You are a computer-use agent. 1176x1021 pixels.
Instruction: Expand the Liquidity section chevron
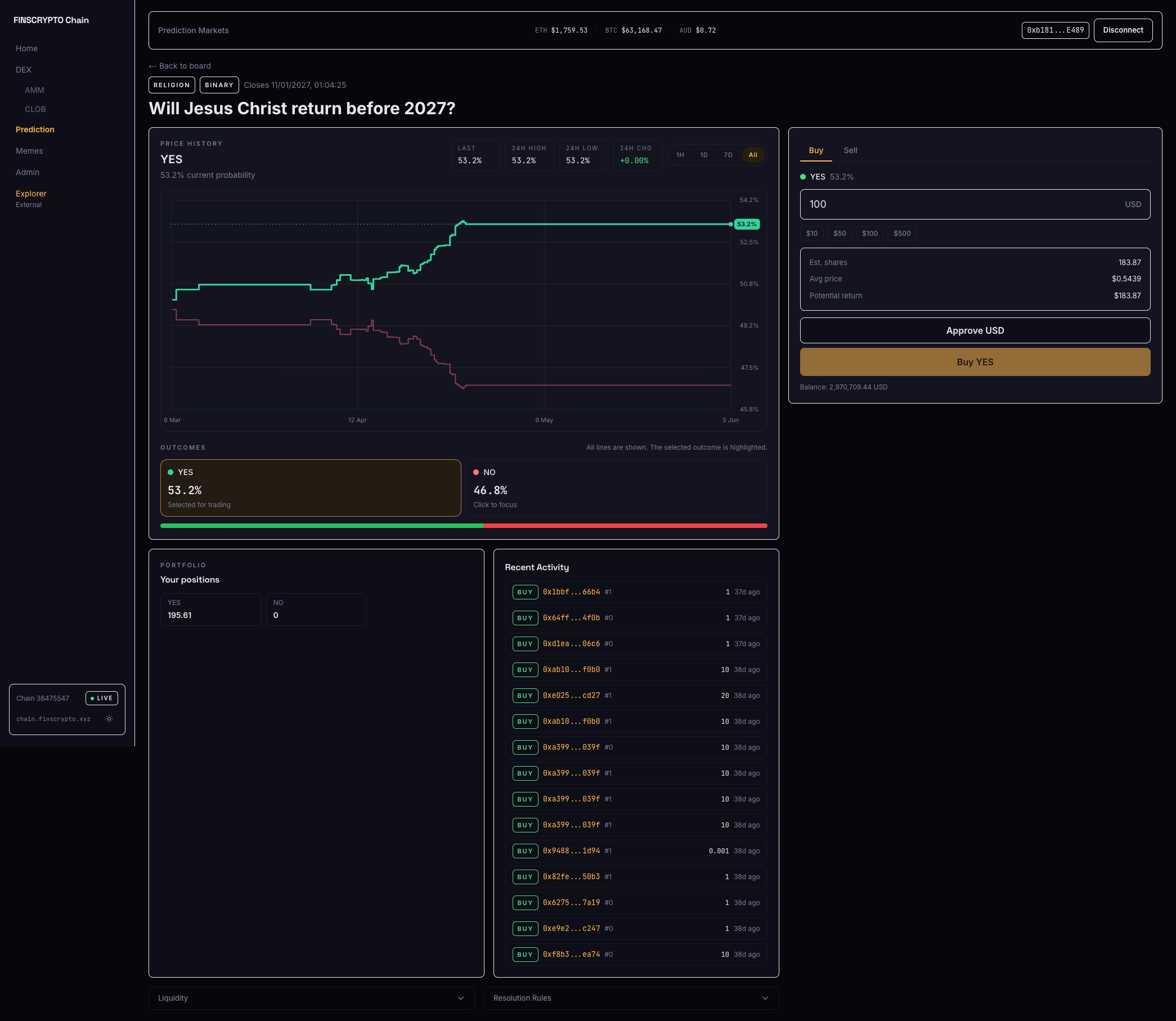click(461, 998)
